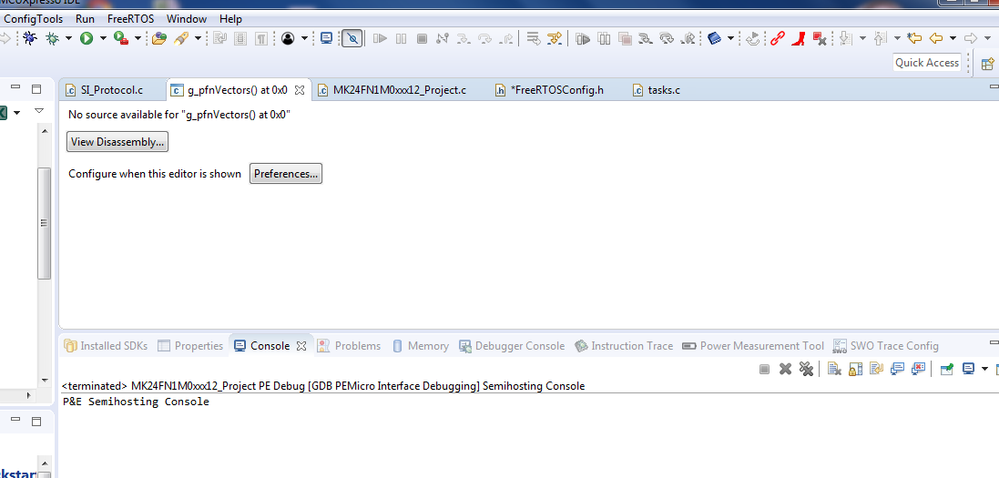Click the Resume debug icon
This screenshot has height=478, width=999.
point(380,39)
